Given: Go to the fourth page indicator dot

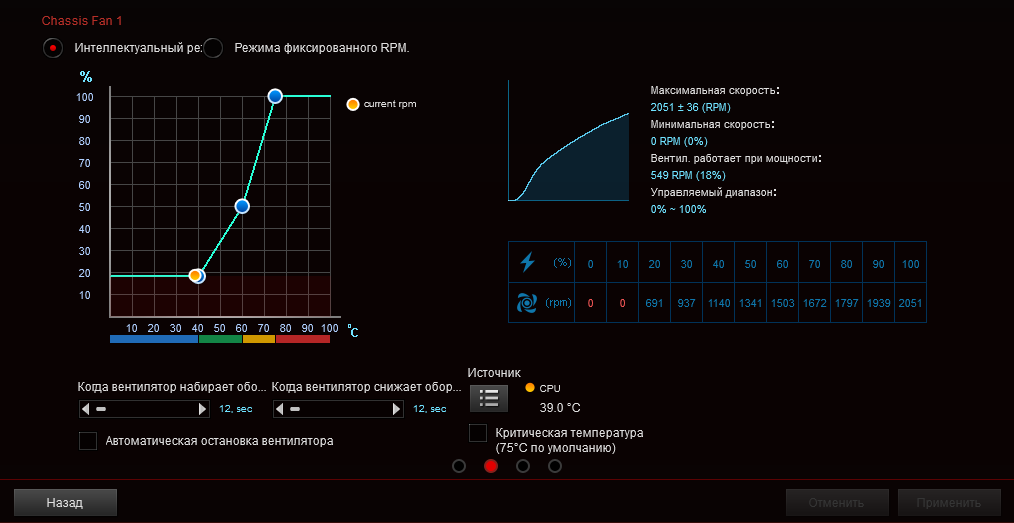Looking at the screenshot, I should [x=555, y=466].
